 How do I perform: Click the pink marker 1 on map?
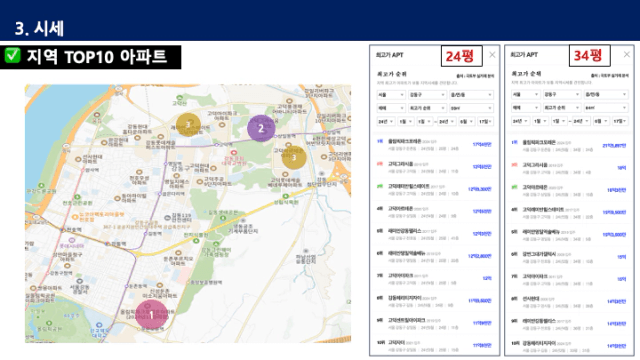151,315
